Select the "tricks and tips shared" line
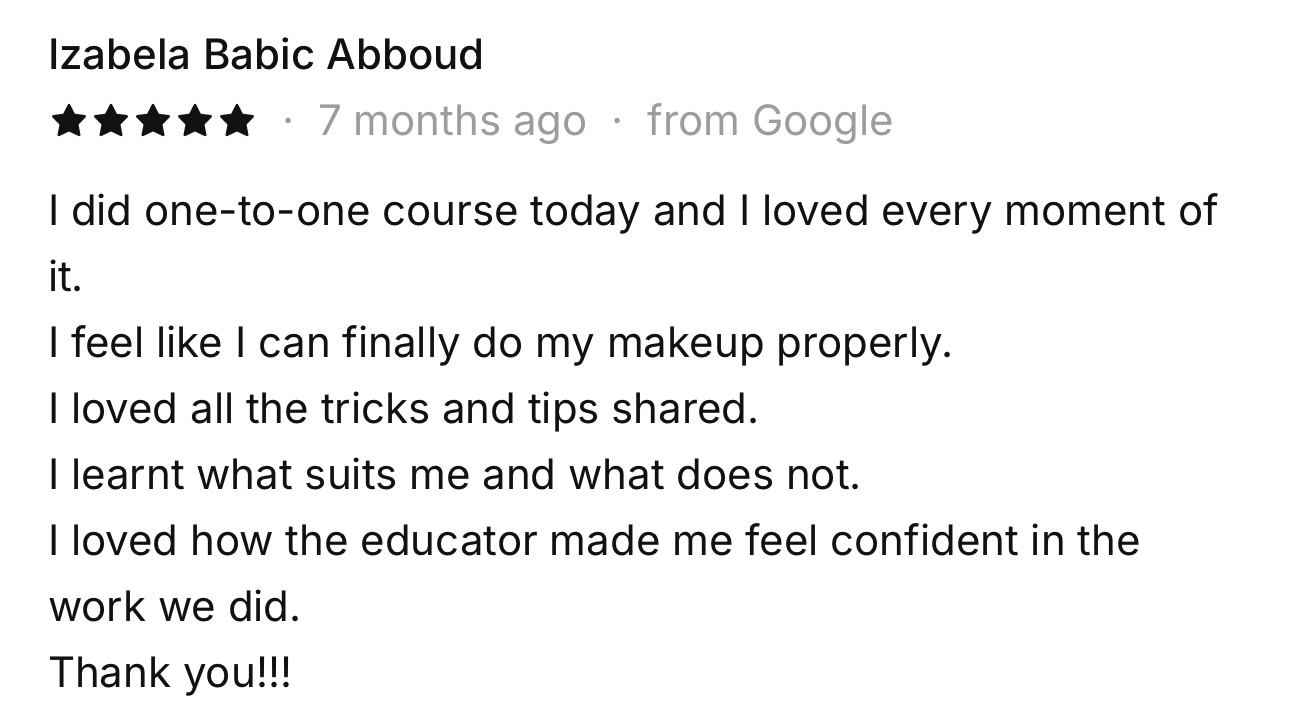1290x716 pixels. [403, 409]
